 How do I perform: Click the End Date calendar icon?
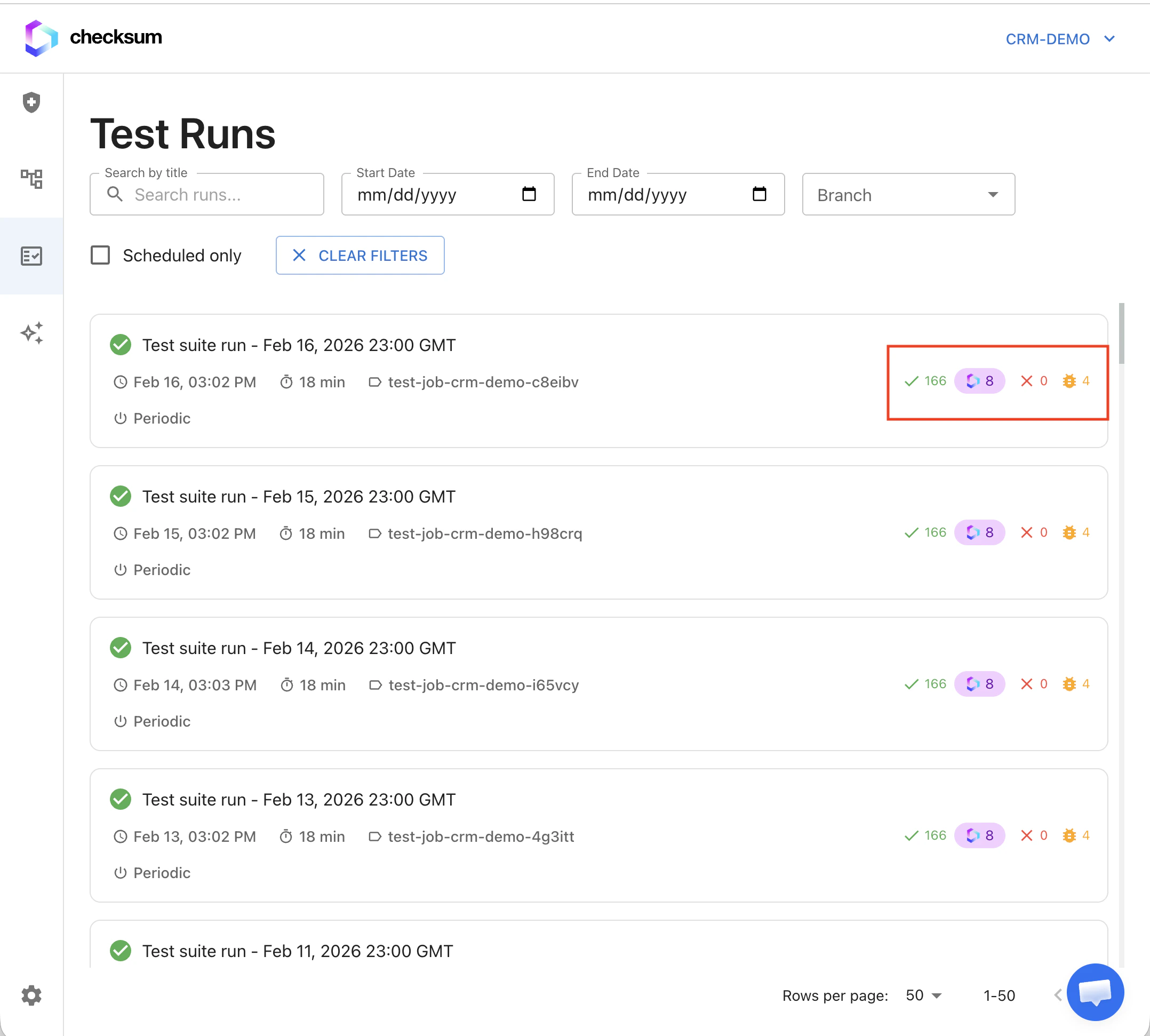coord(759,194)
